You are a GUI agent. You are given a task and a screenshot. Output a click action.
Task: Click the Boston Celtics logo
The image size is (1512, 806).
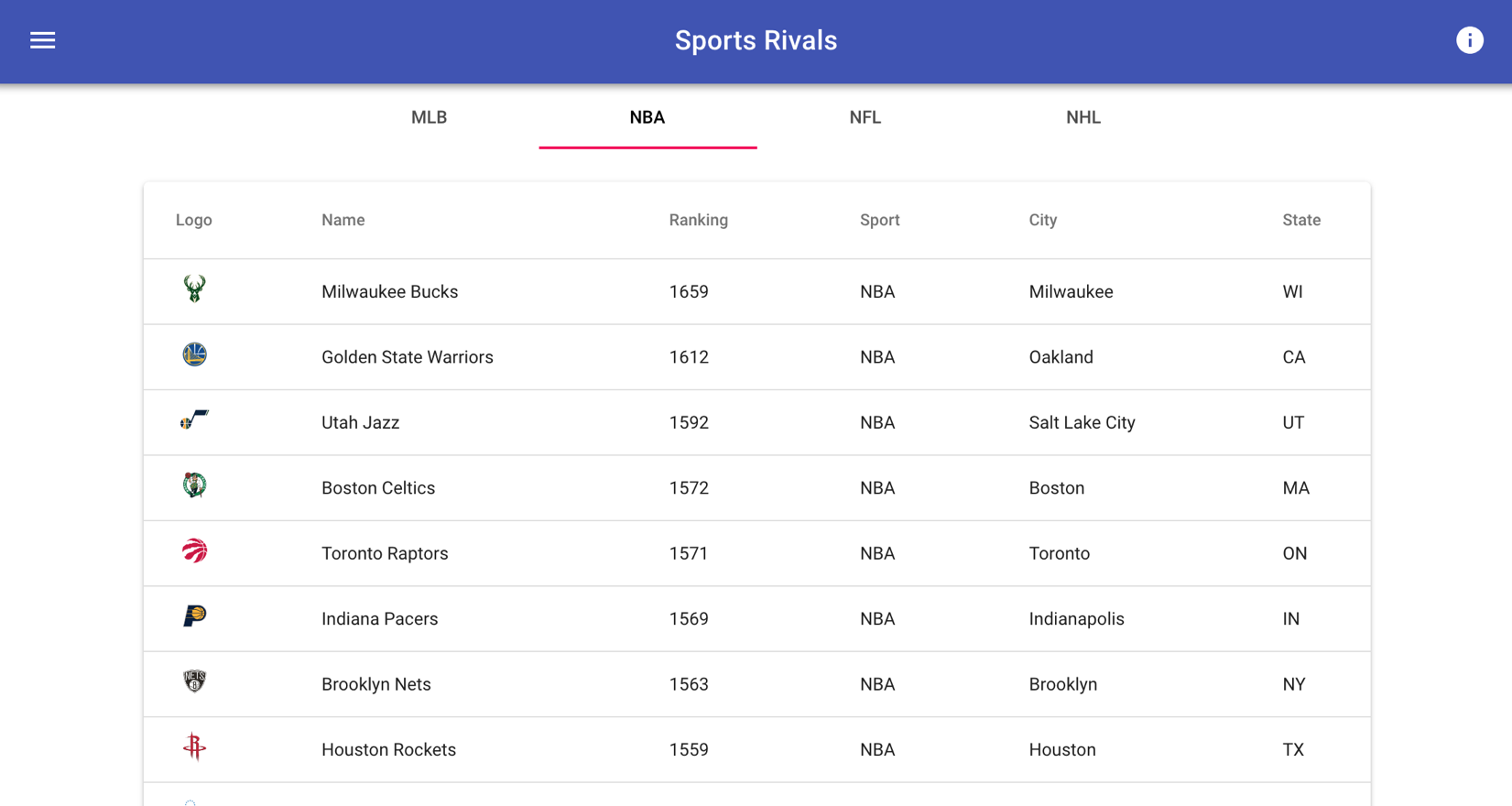pyautogui.click(x=194, y=485)
